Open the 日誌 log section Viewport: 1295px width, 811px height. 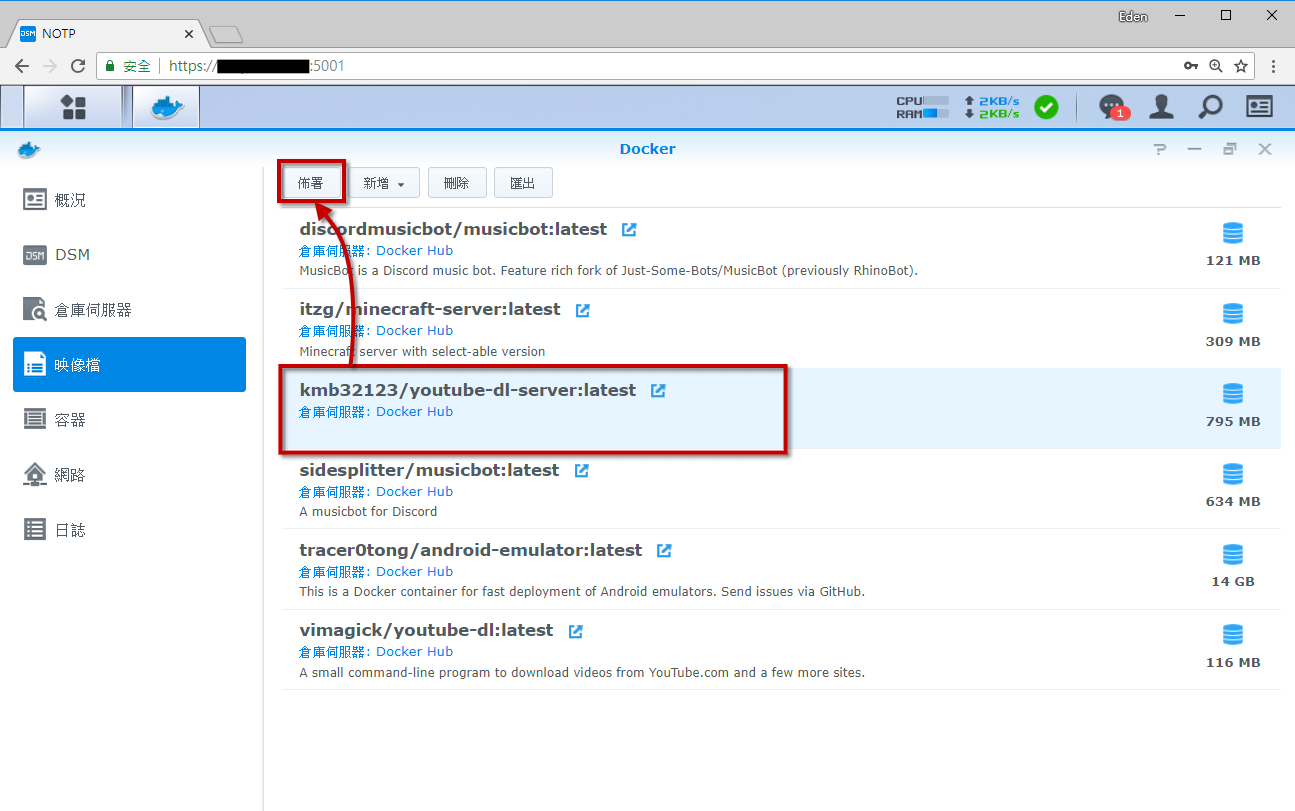tap(129, 530)
